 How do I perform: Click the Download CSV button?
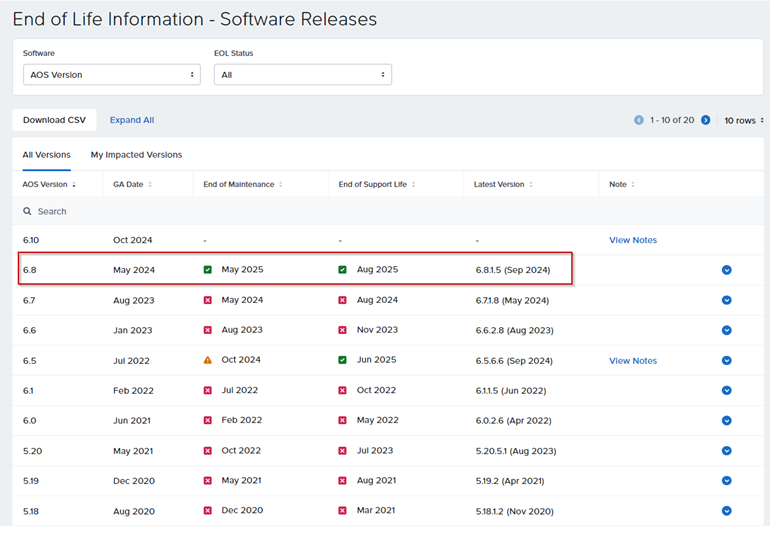point(54,120)
